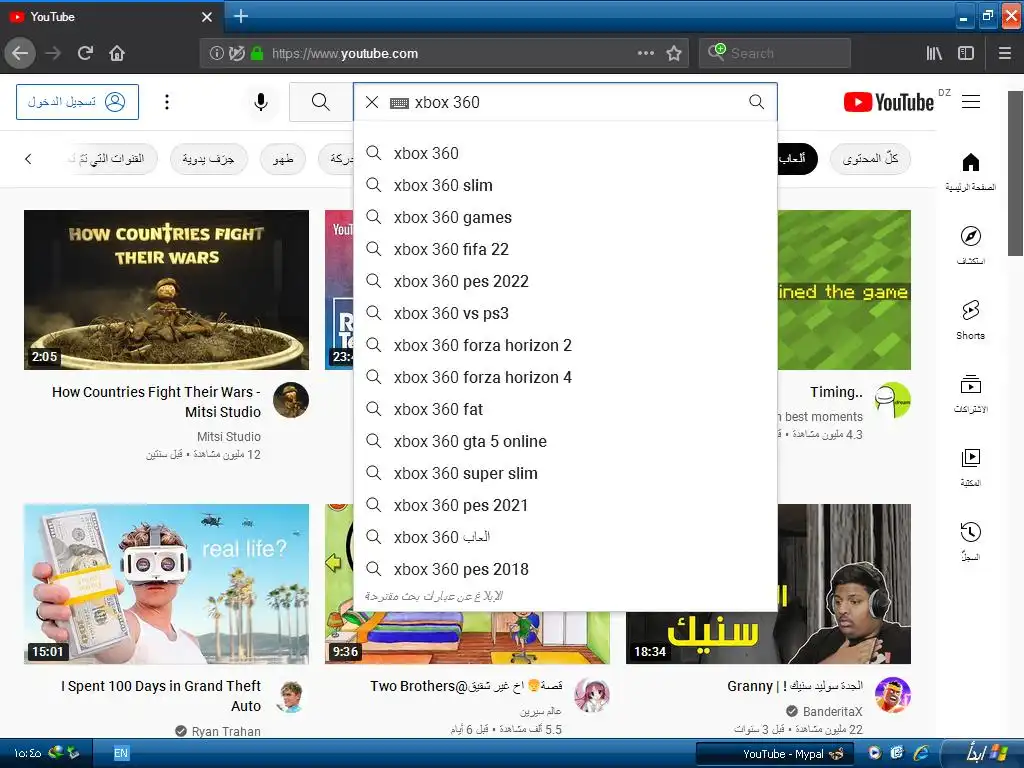Toggle the browser sidebar icon
The image size is (1024, 768).
click(x=966, y=53)
